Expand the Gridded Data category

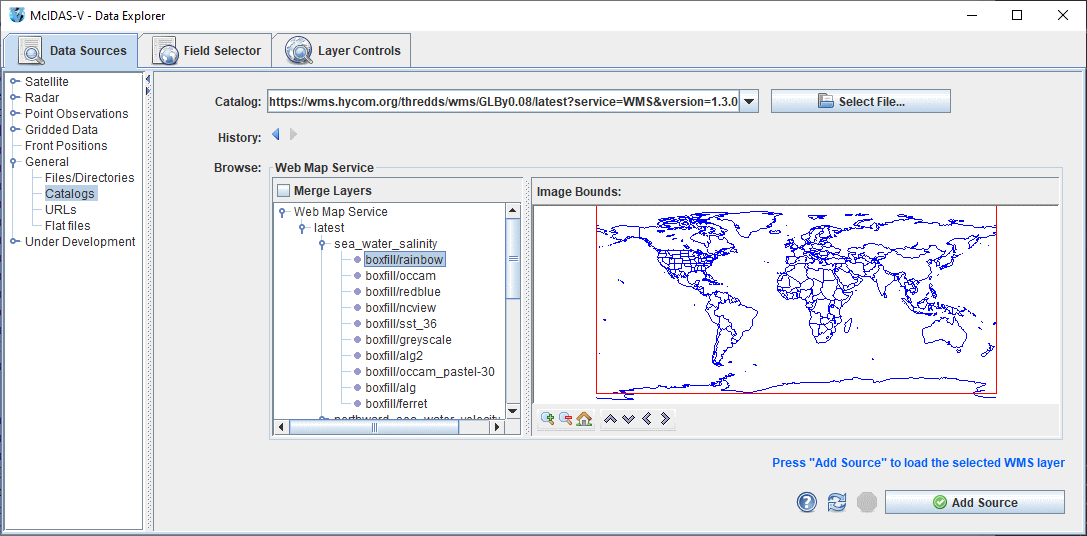tap(15, 130)
